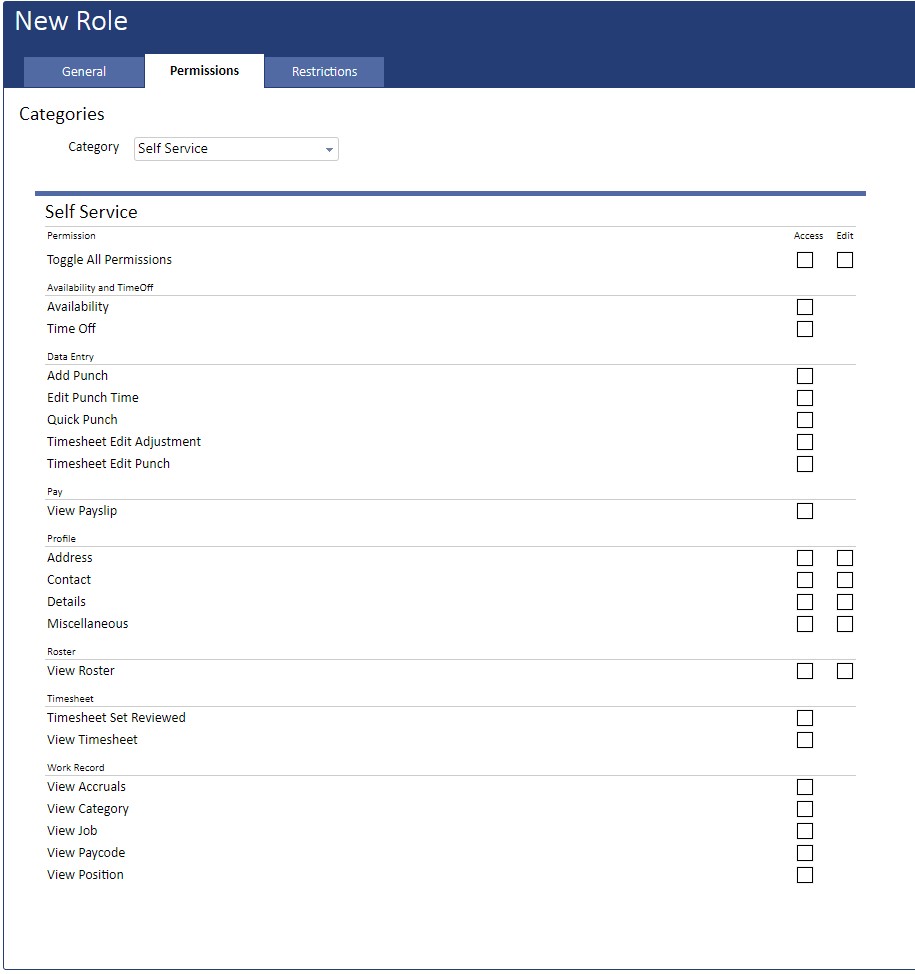Tick Timesheet Edit Adjustment access checkbox
Image resolution: width=915 pixels, height=974 pixels.
[x=804, y=442]
